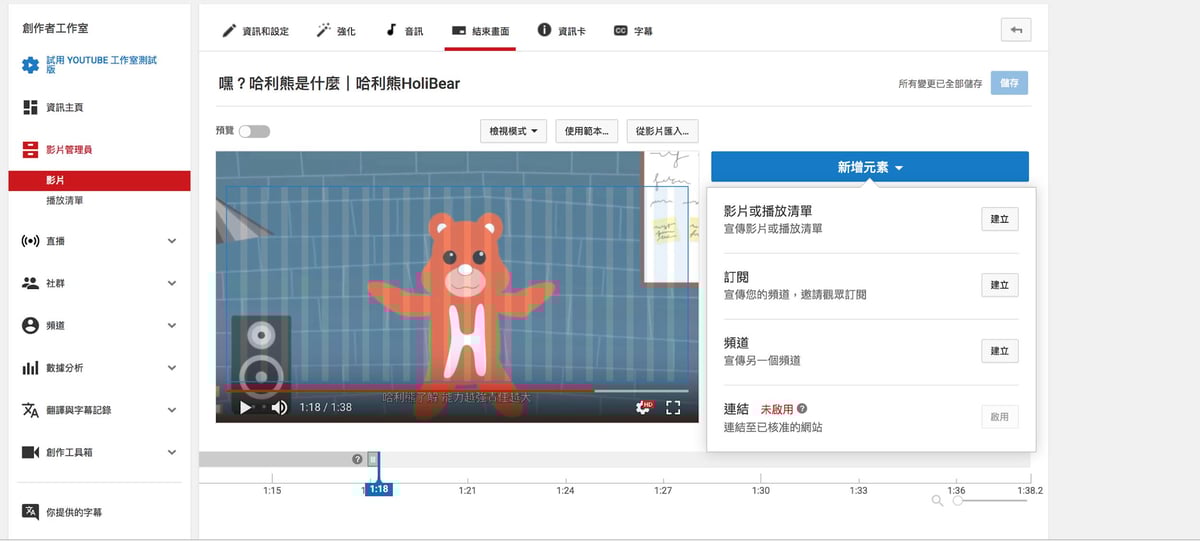This screenshot has height=542, width=1200.
Task: Click the 創作工具箱 camera icon
Action: [30, 453]
